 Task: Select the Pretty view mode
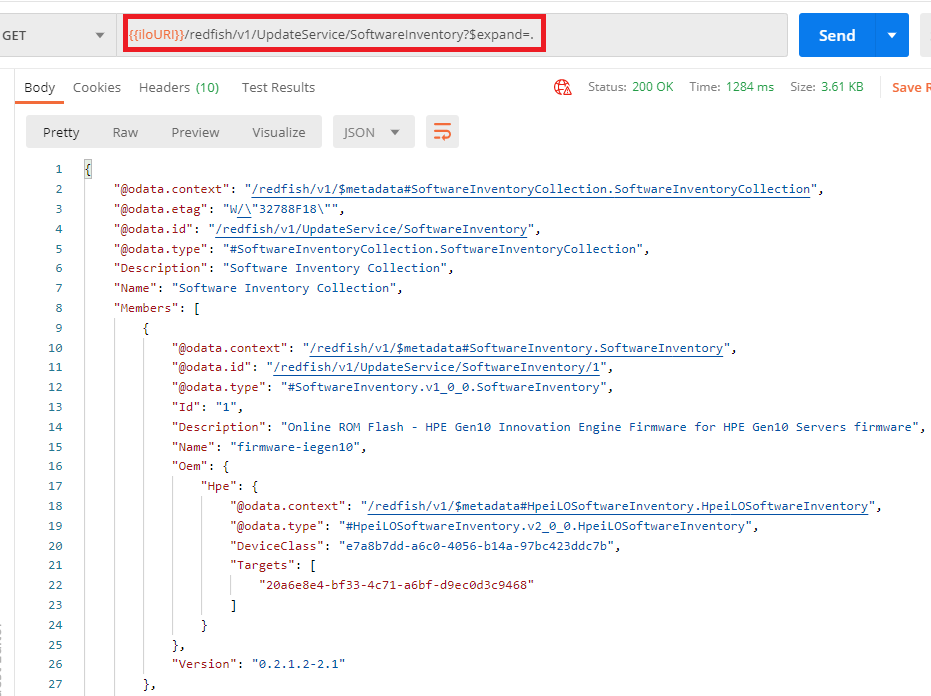61,132
